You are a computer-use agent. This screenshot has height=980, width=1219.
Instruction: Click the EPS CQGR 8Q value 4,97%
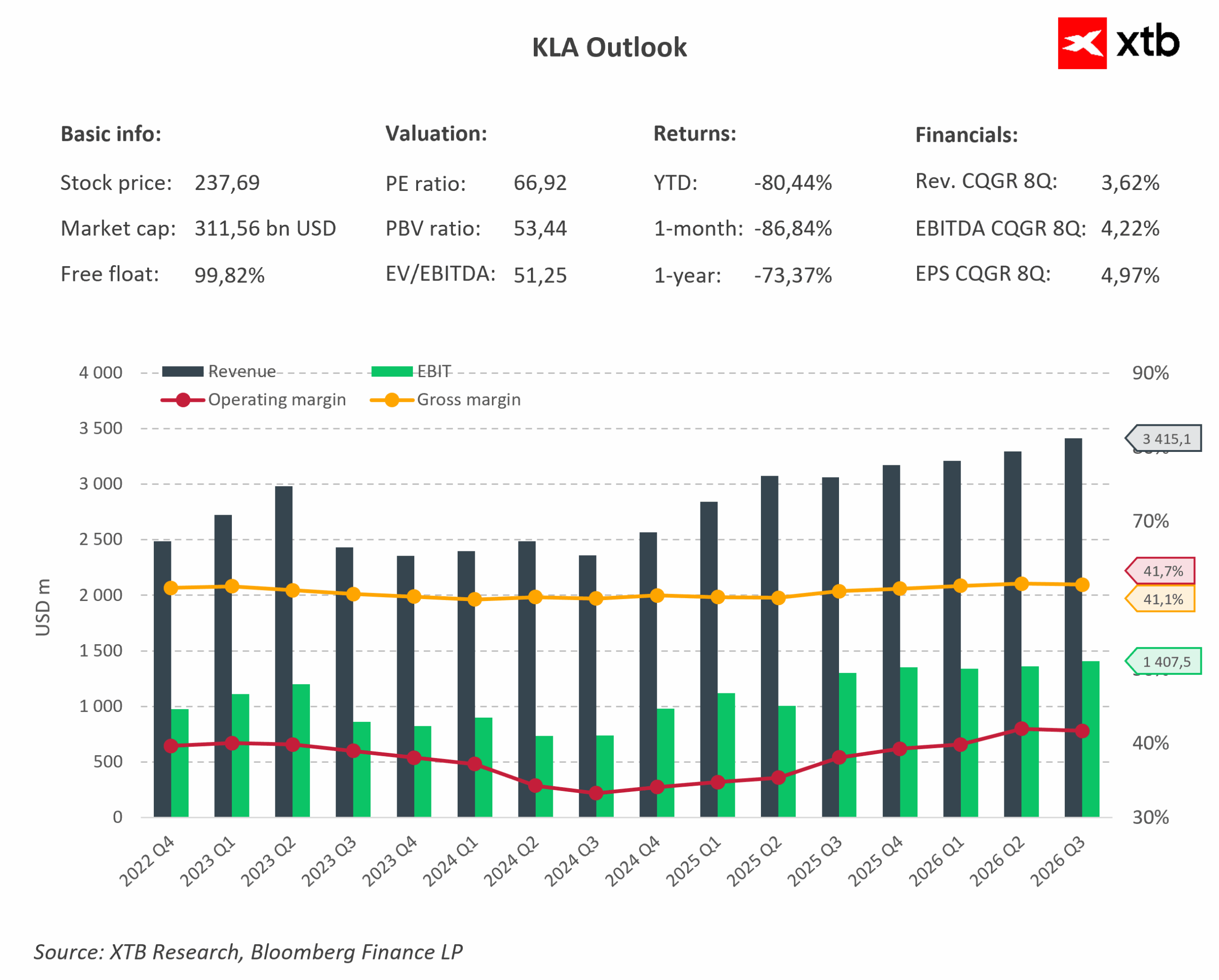[1130, 275]
